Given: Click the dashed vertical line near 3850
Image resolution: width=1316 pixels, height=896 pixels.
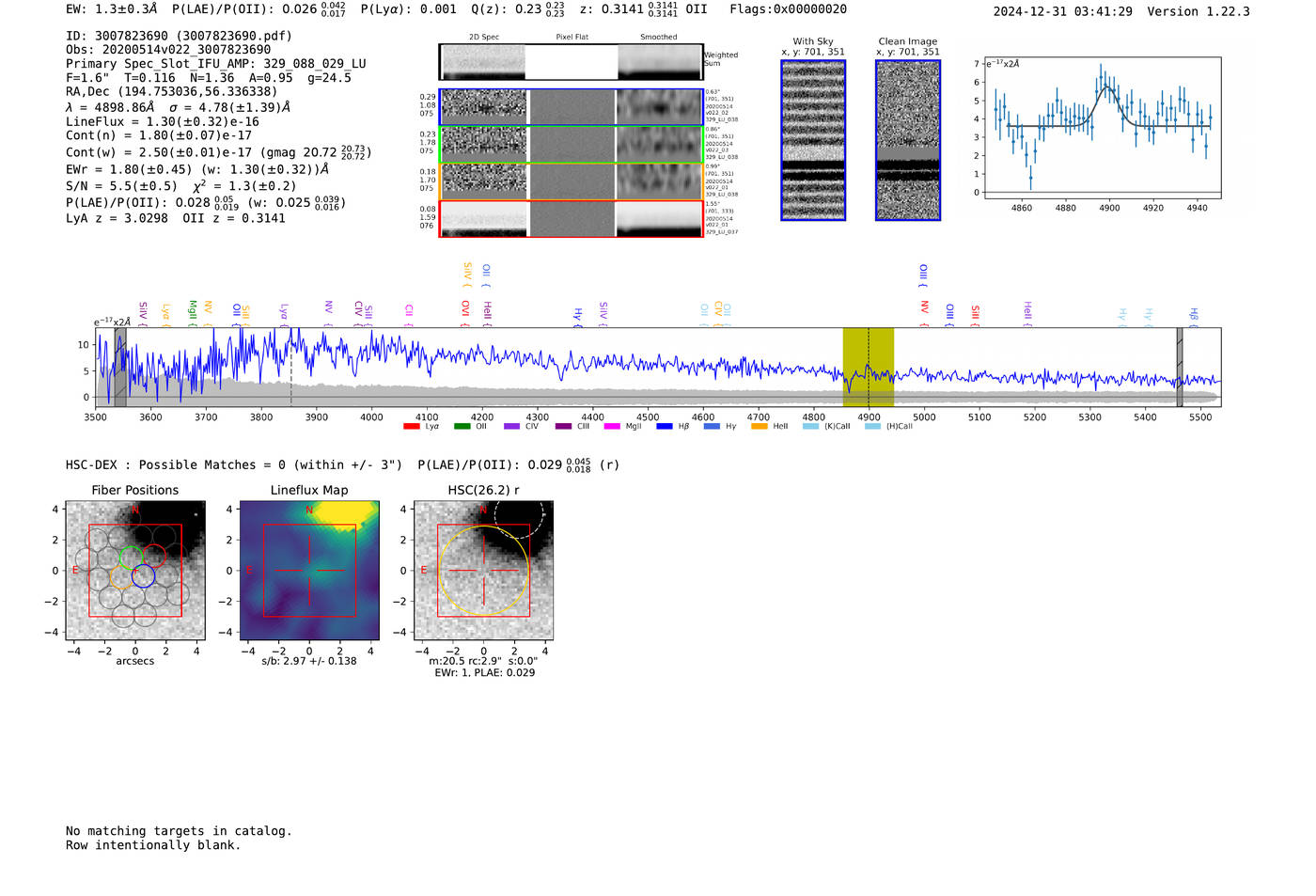Looking at the screenshot, I should pyautogui.click(x=290, y=367).
